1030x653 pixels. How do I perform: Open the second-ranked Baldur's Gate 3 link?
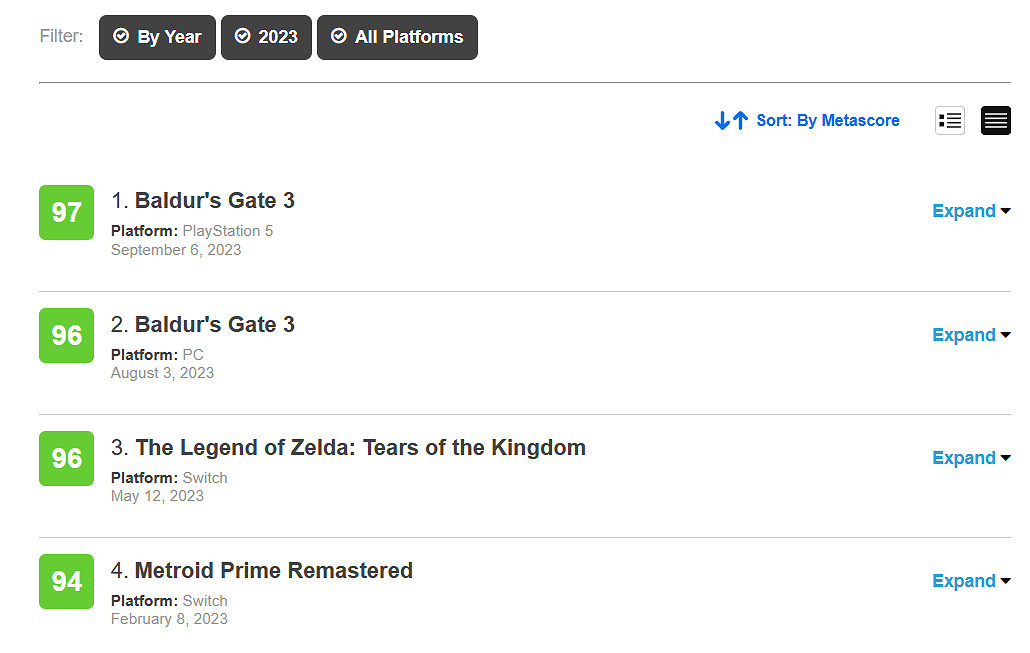(x=214, y=324)
